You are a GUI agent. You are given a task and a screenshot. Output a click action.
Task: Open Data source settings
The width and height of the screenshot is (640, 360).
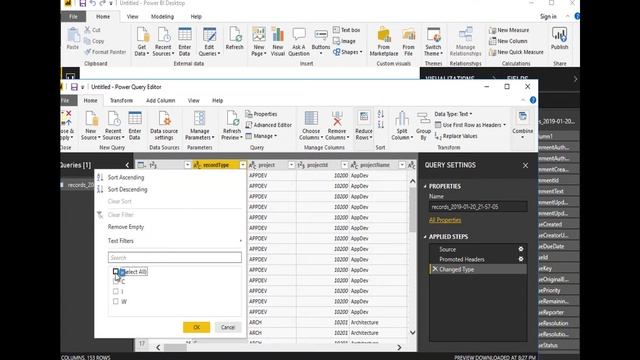coord(164,125)
